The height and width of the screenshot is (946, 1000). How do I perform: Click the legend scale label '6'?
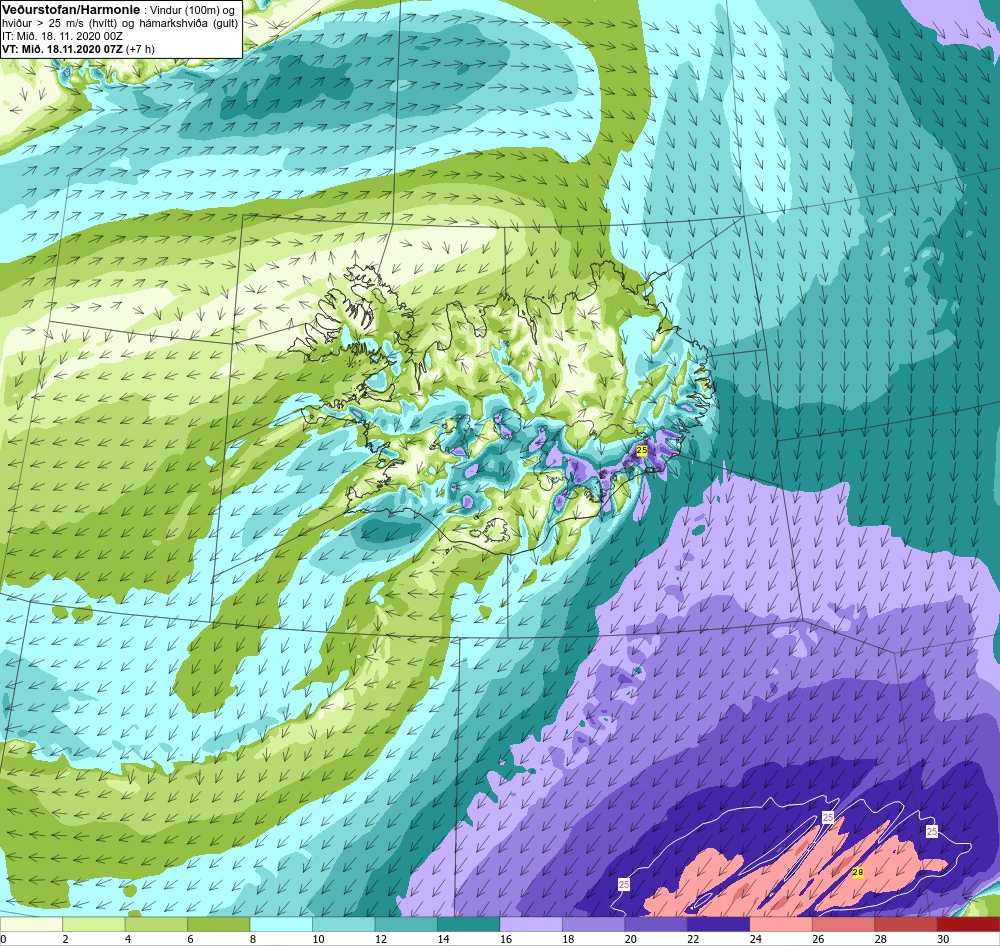[x=190, y=939]
